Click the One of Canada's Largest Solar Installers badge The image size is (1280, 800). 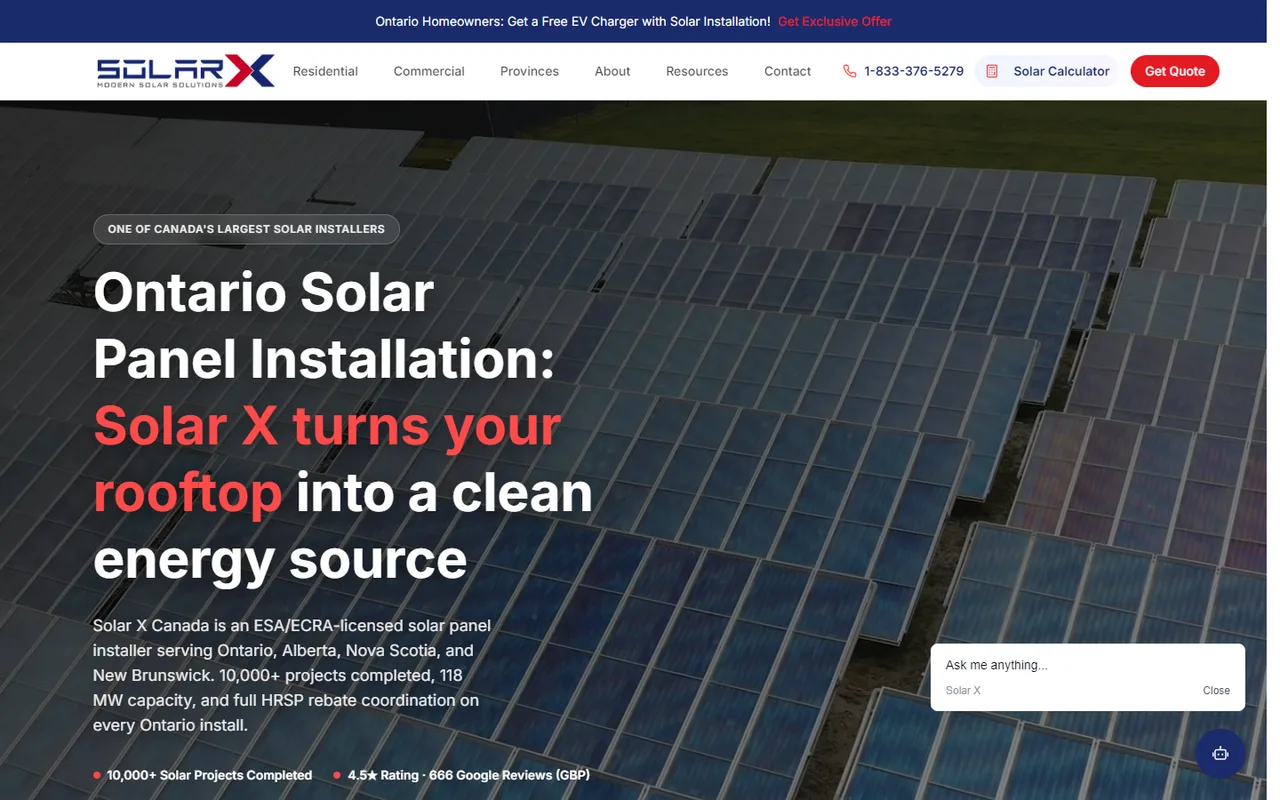coord(246,229)
